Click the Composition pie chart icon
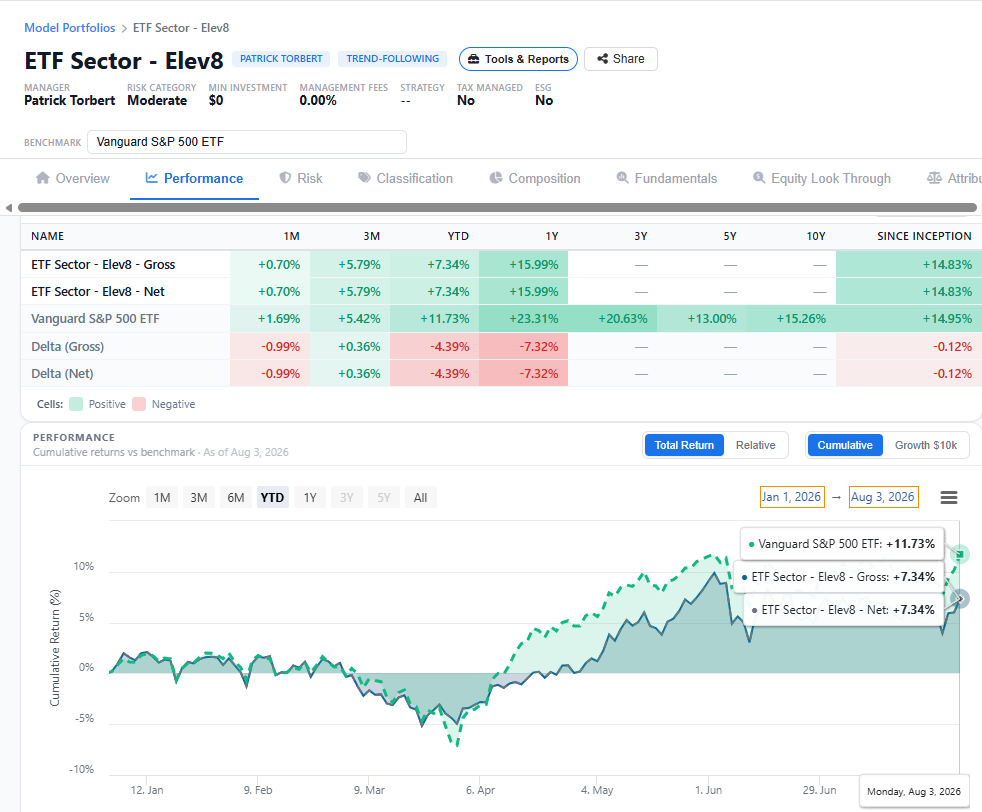 pos(496,178)
